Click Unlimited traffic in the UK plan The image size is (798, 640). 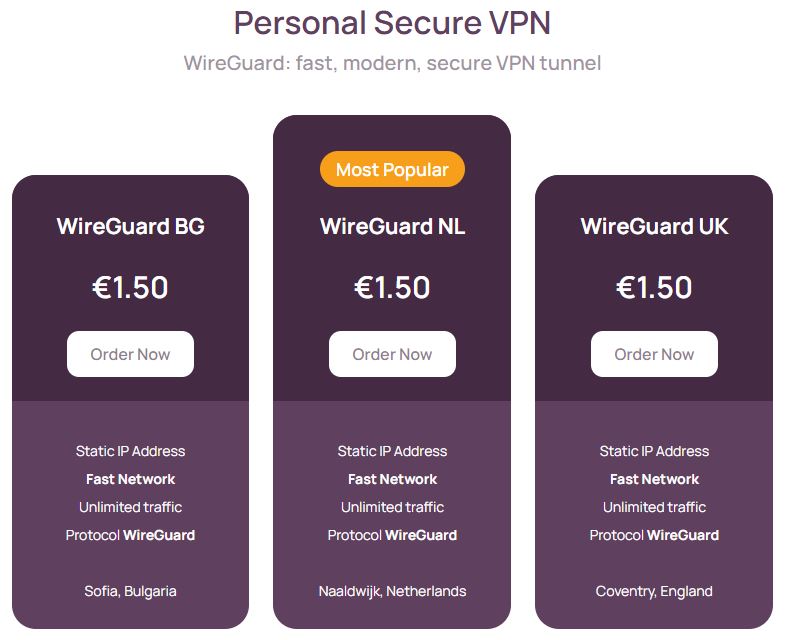tap(654, 507)
